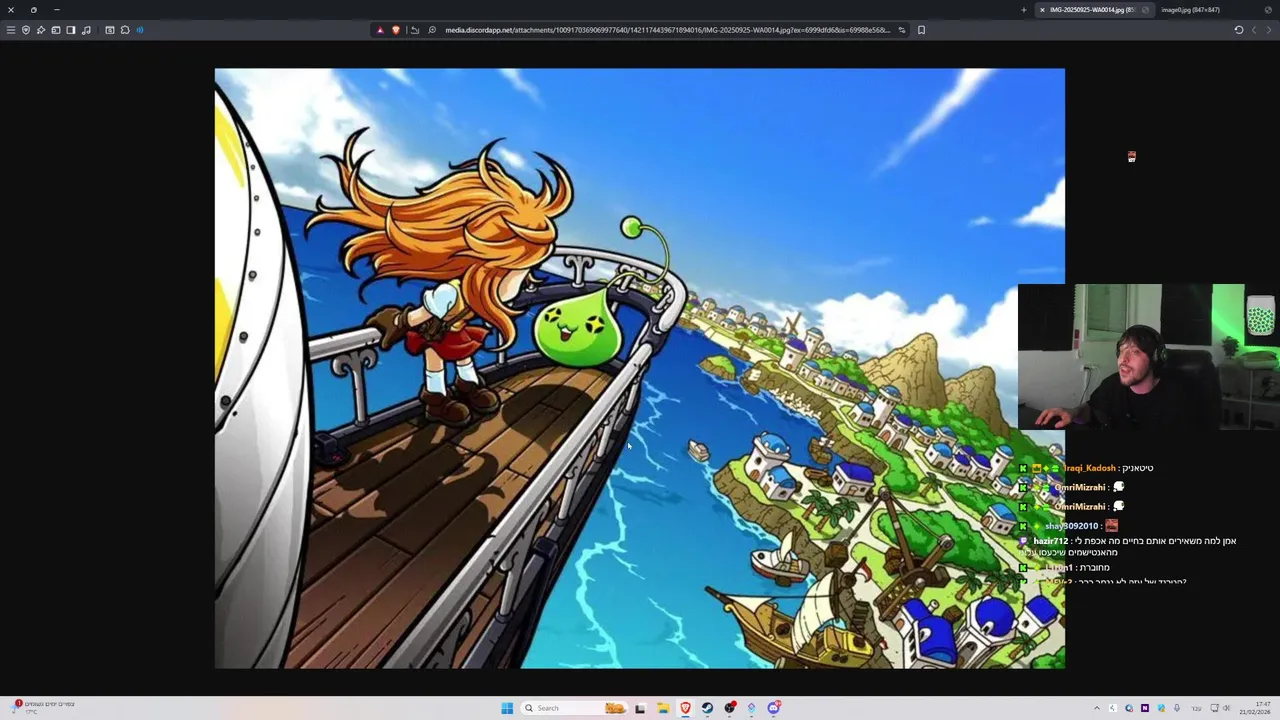Viewport: 1280px width, 720px height.
Task: Open Steam from the taskbar
Action: click(707, 708)
